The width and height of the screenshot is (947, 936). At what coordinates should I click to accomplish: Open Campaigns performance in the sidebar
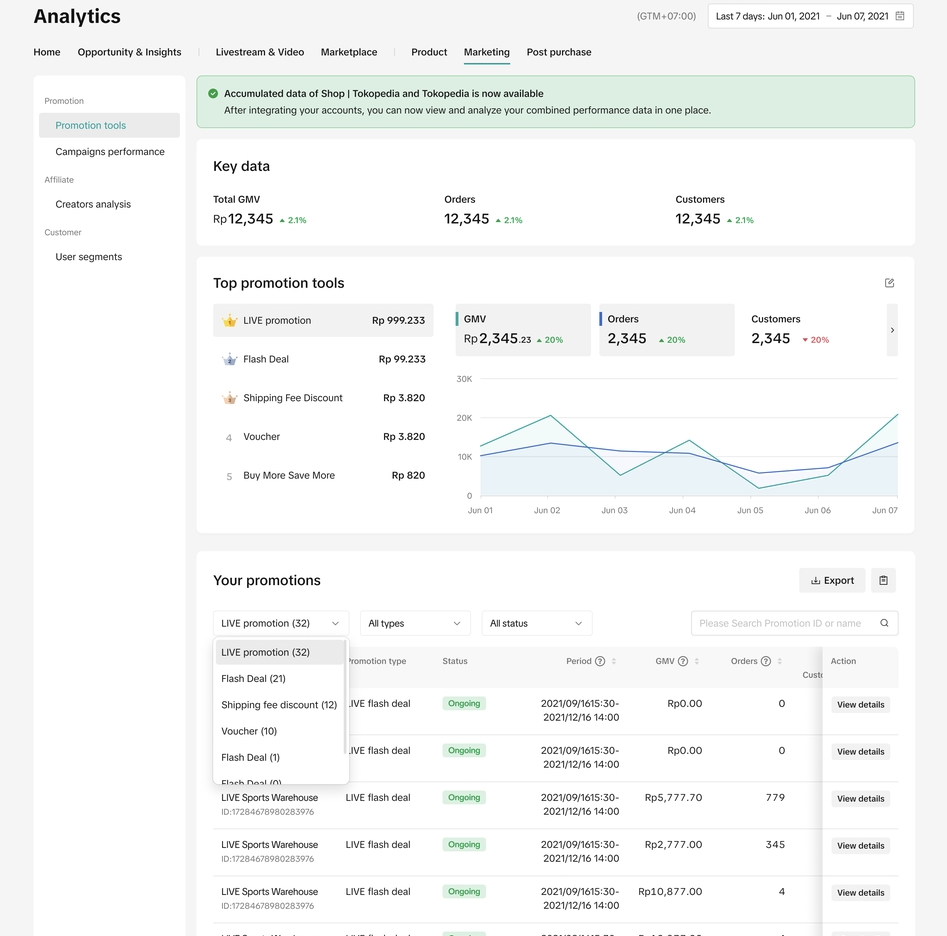110,152
